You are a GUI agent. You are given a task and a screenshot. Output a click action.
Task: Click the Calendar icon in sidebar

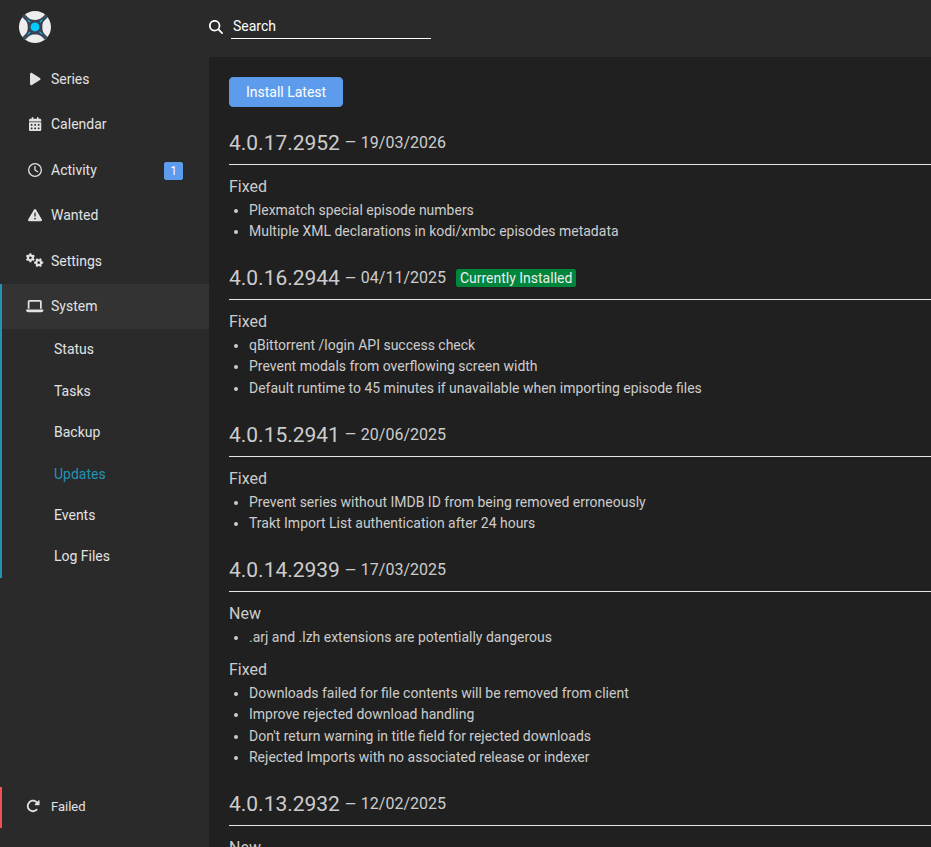pos(35,125)
